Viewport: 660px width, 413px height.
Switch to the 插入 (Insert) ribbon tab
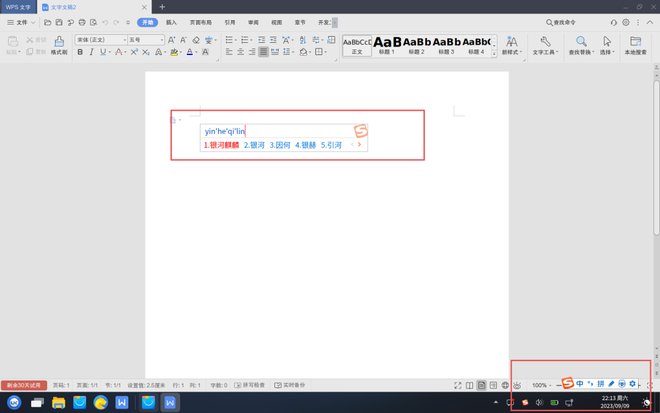(171, 22)
